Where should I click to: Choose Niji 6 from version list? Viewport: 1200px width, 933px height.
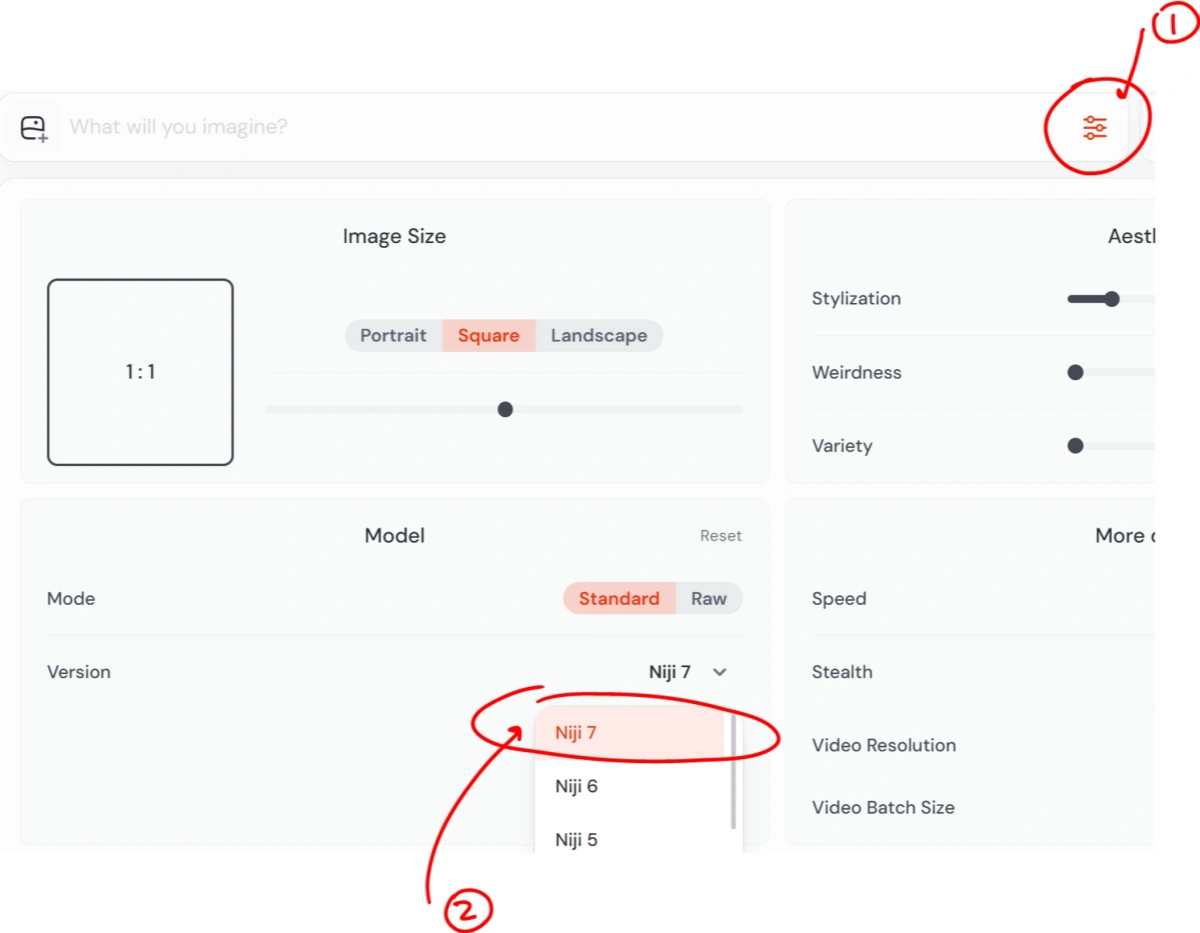(x=577, y=787)
